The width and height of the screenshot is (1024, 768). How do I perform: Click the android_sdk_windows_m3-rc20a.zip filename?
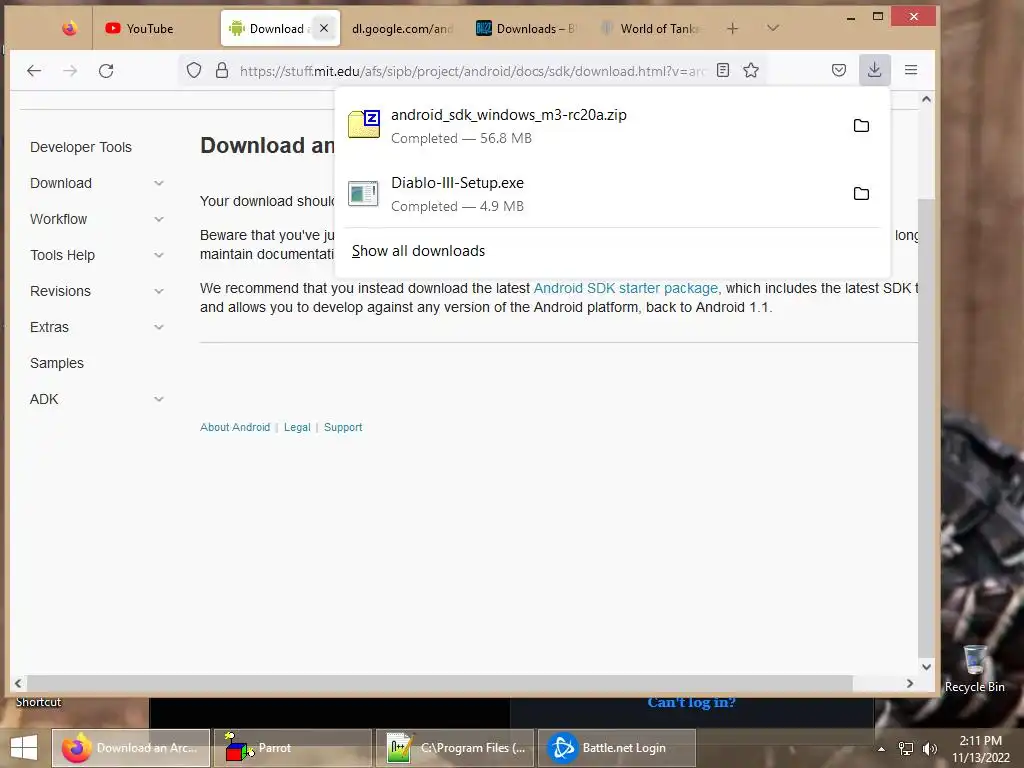click(509, 115)
